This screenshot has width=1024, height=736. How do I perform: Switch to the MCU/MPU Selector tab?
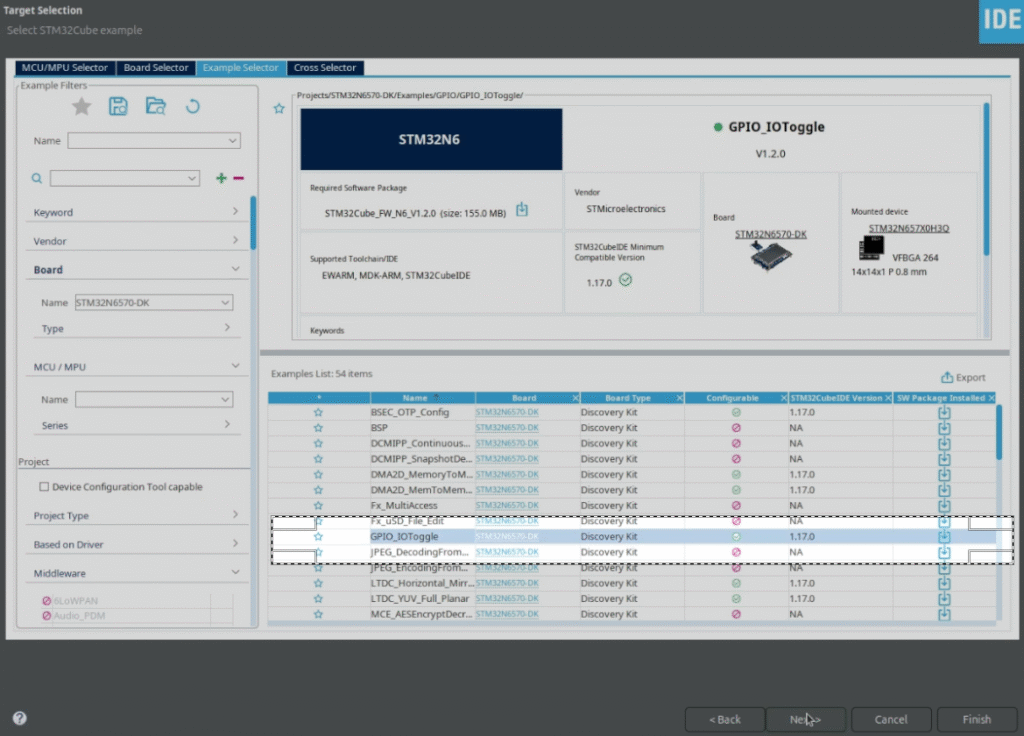click(x=66, y=68)
